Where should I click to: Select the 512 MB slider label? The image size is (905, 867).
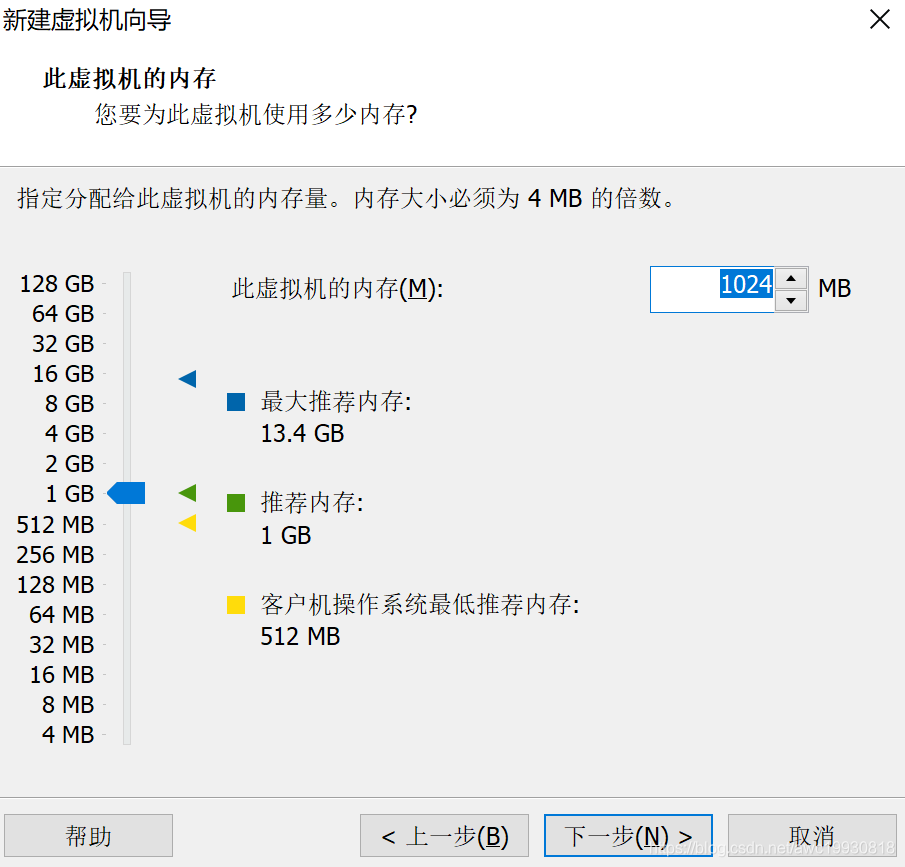55,525
